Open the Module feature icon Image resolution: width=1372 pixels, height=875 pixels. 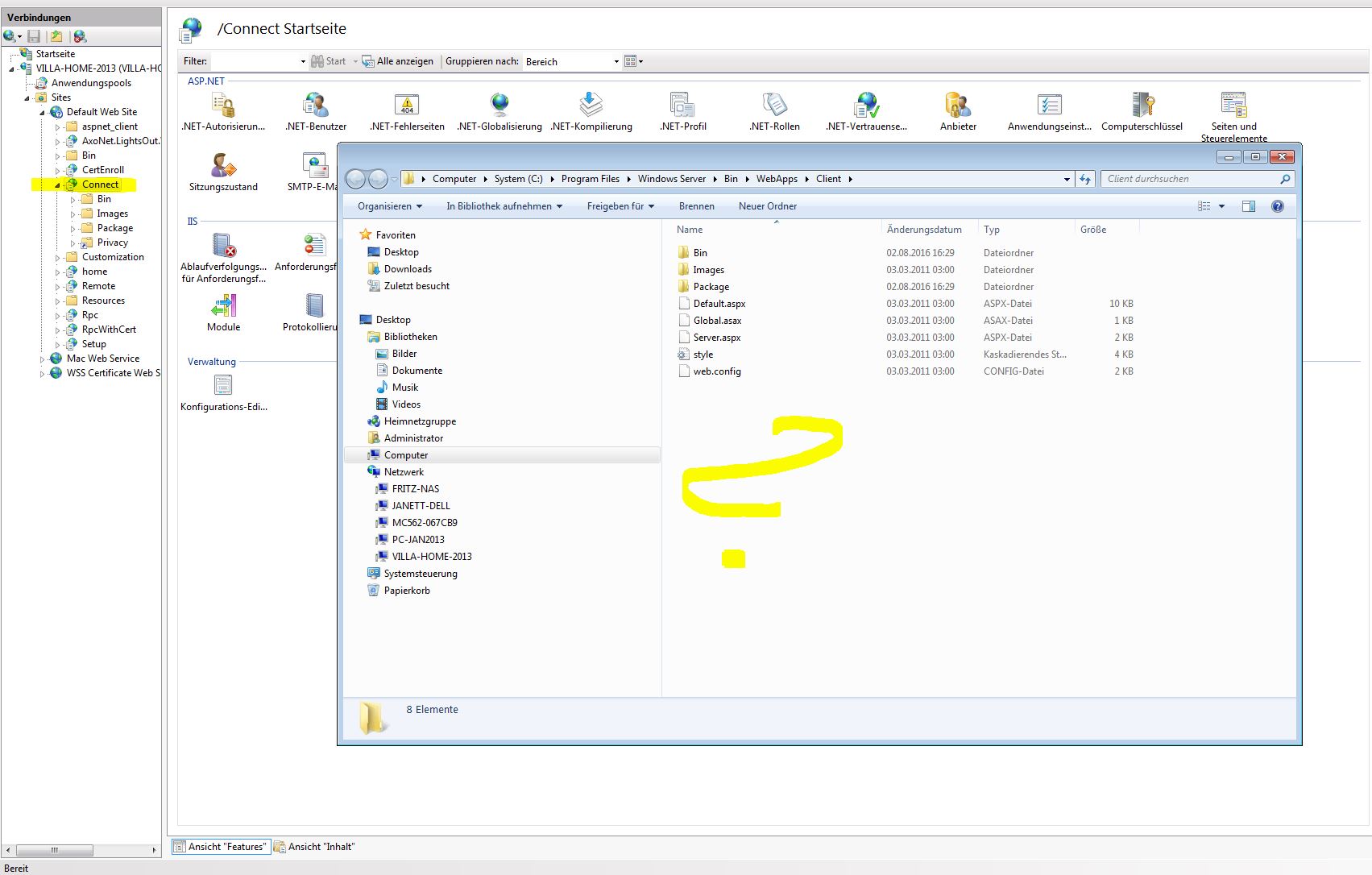coord(223,307)
